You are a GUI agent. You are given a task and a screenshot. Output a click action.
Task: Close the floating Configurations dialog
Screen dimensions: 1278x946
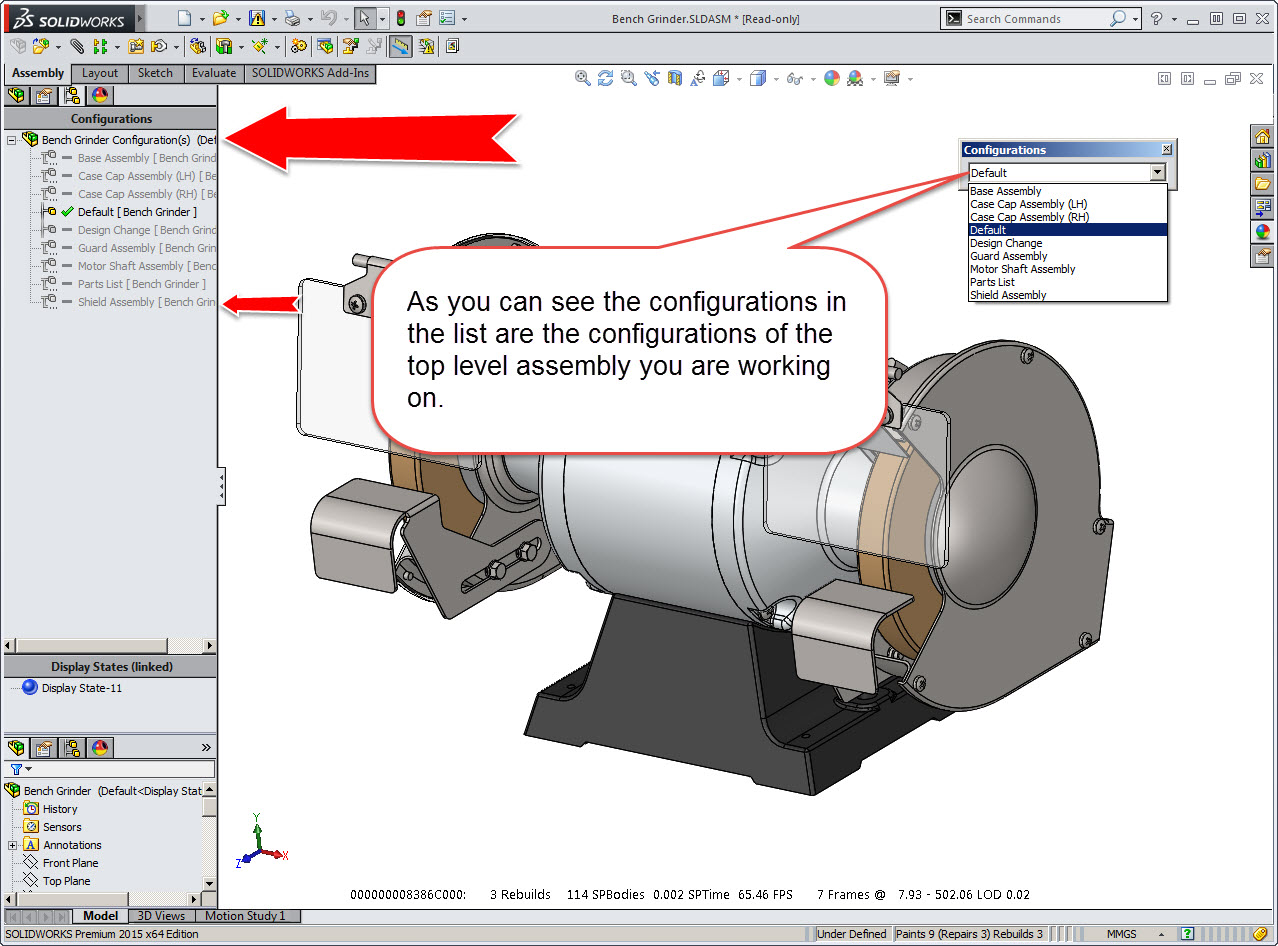pyautogui.click(x=1166, y=149)
